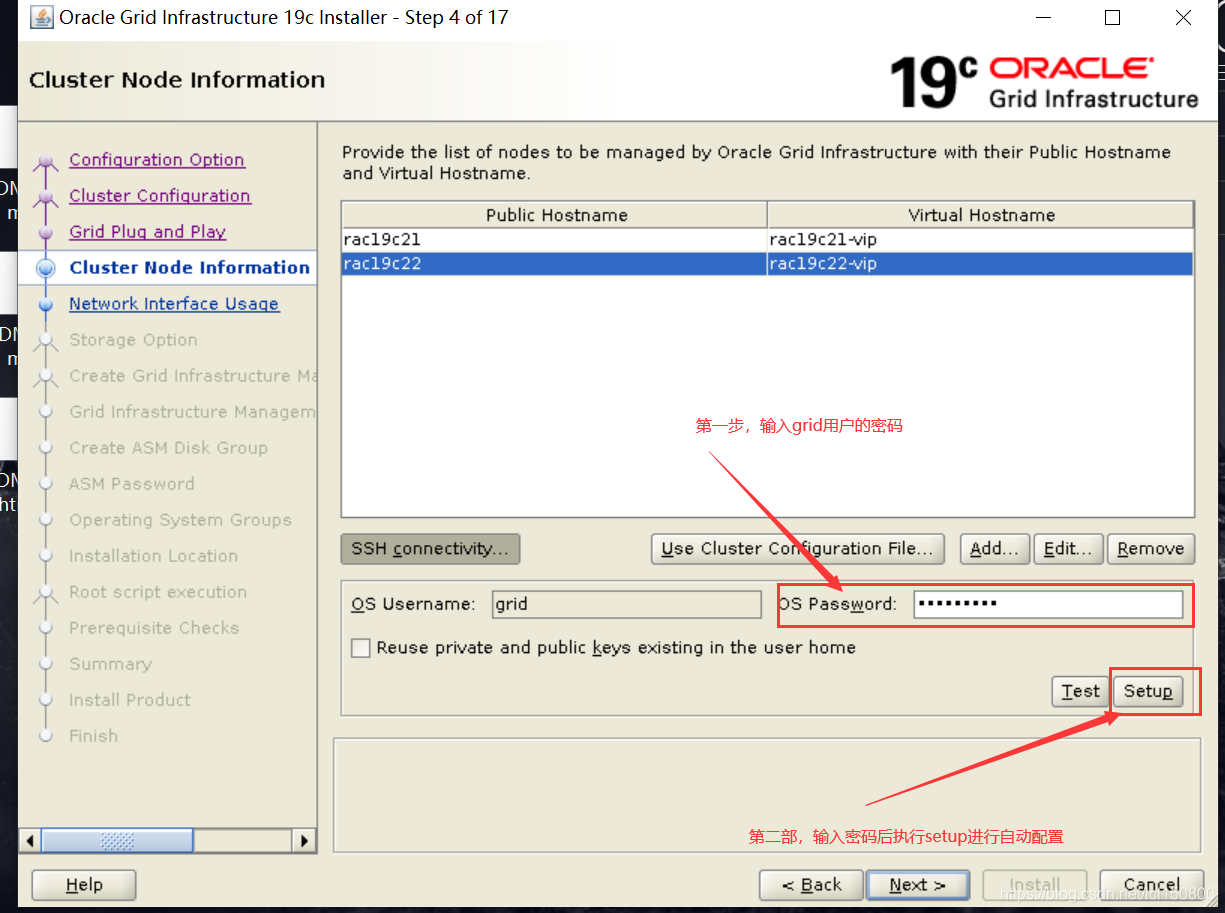Viewport: 1225px width, 913px height.
Task: Click the Root script execution step
Action: 157,592
